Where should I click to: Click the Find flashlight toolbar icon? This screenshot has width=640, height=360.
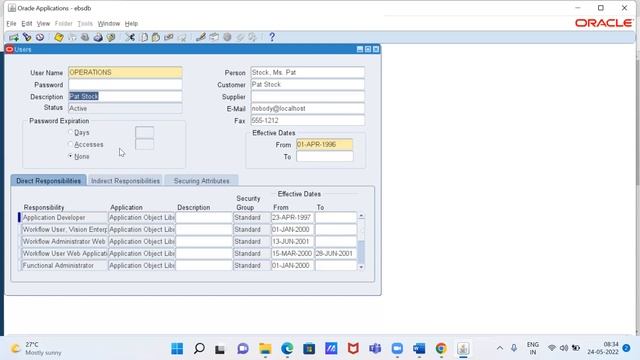click(27, 38)
